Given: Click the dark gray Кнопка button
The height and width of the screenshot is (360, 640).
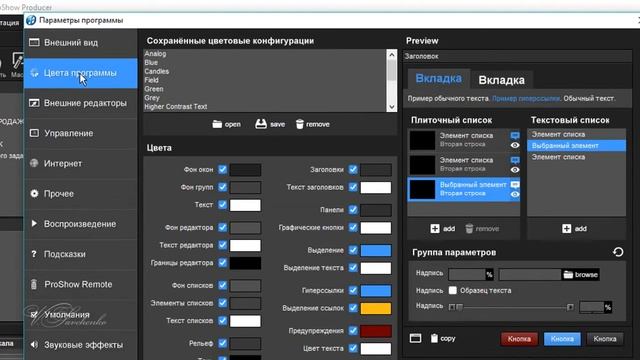Looking at the screenshot, I should click(x=605, y=339).
